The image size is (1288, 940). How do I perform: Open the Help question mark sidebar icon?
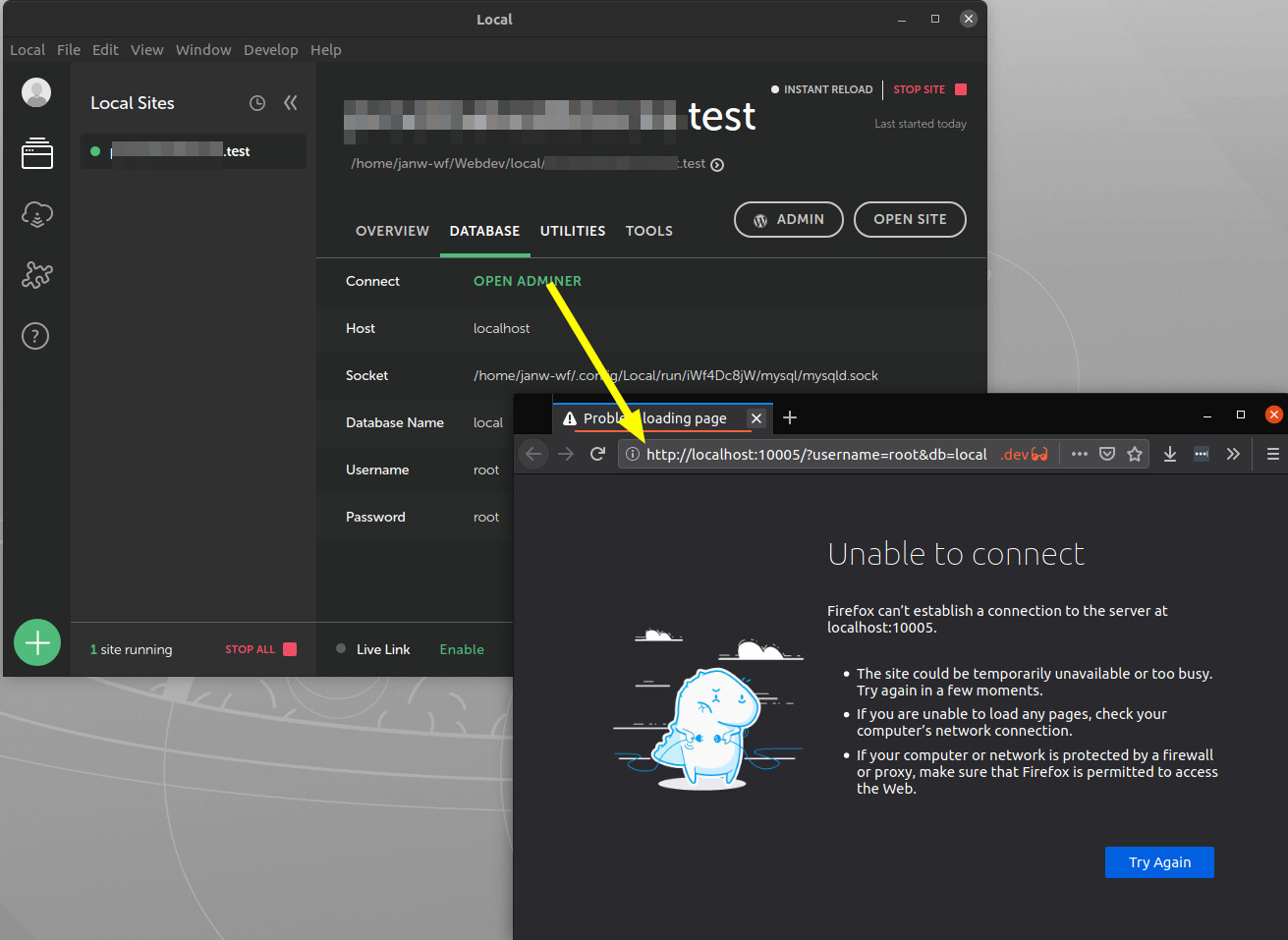(35, 336)
